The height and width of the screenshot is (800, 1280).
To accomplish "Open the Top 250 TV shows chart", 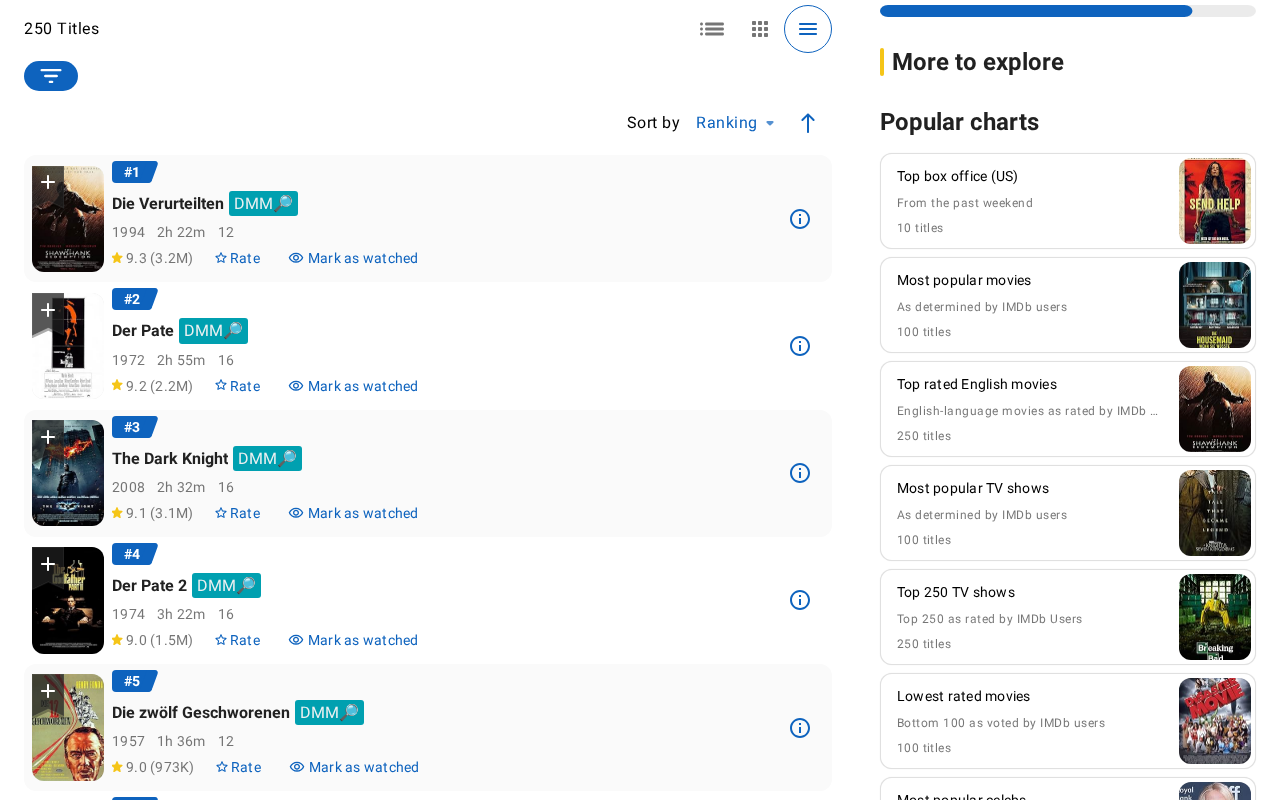I will (x=956, y=592).
